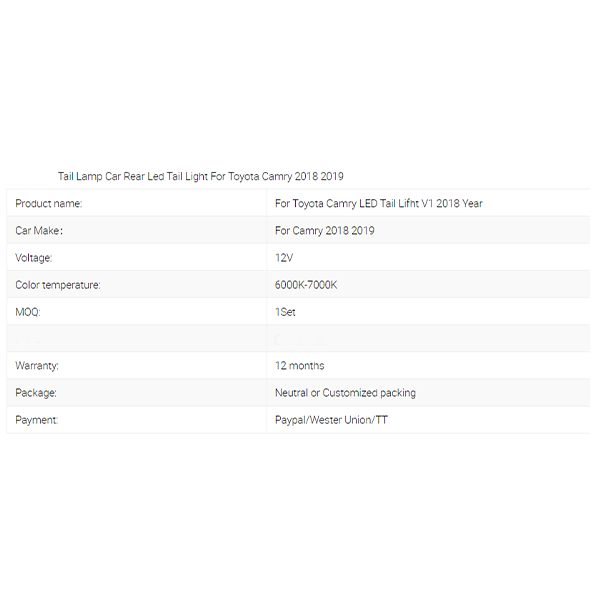Click 'Neutral or Customized packing' value
Viewport: 600px width, 600px height.
pos(345,393)
